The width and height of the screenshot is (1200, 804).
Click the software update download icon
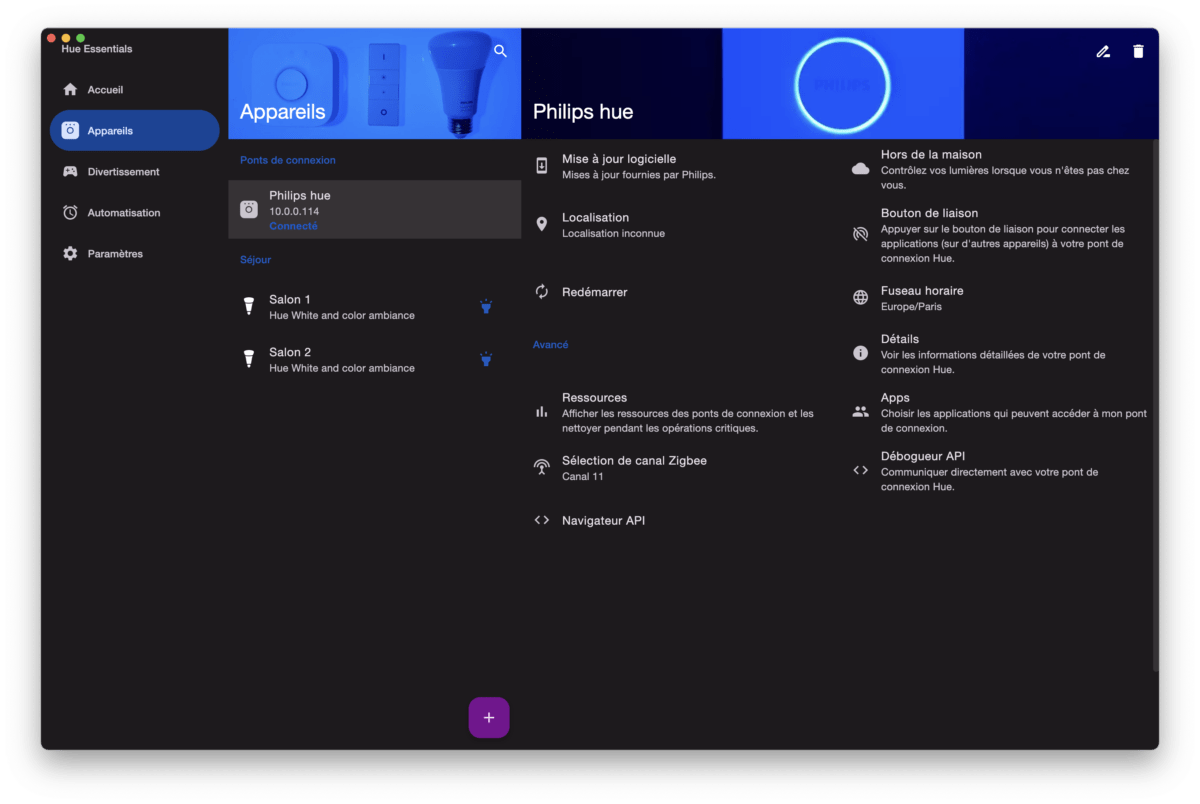pos(542,166)
